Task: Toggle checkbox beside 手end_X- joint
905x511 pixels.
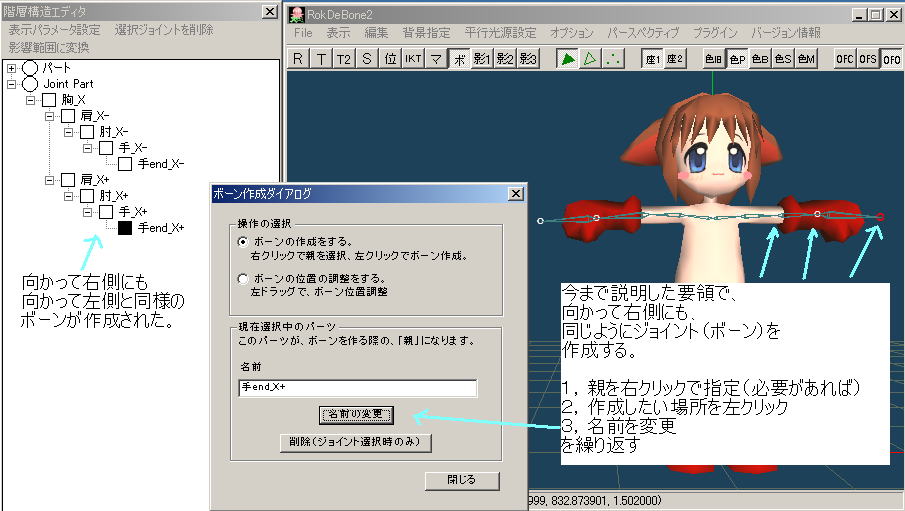Action: 126,164
